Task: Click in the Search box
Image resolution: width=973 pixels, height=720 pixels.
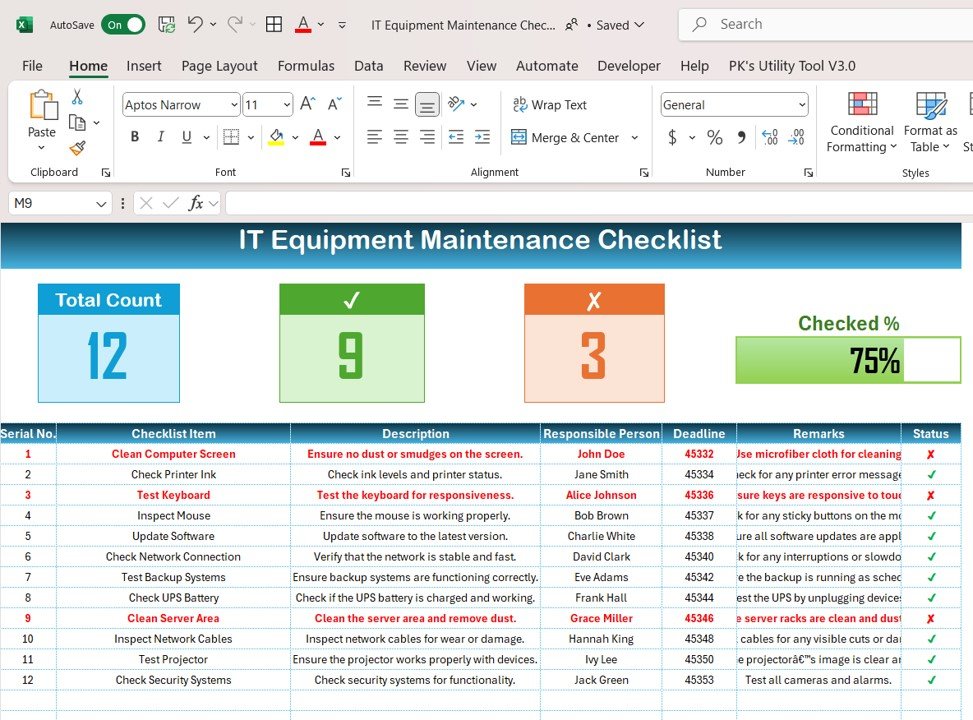Action: tap(825, 25)
